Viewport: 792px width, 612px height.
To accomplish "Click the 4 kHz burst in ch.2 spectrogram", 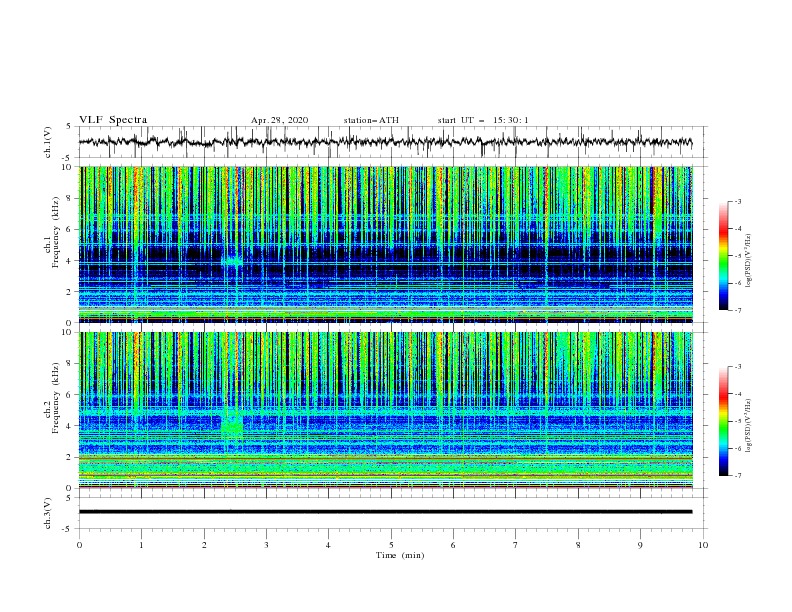I will coord(232,426).
